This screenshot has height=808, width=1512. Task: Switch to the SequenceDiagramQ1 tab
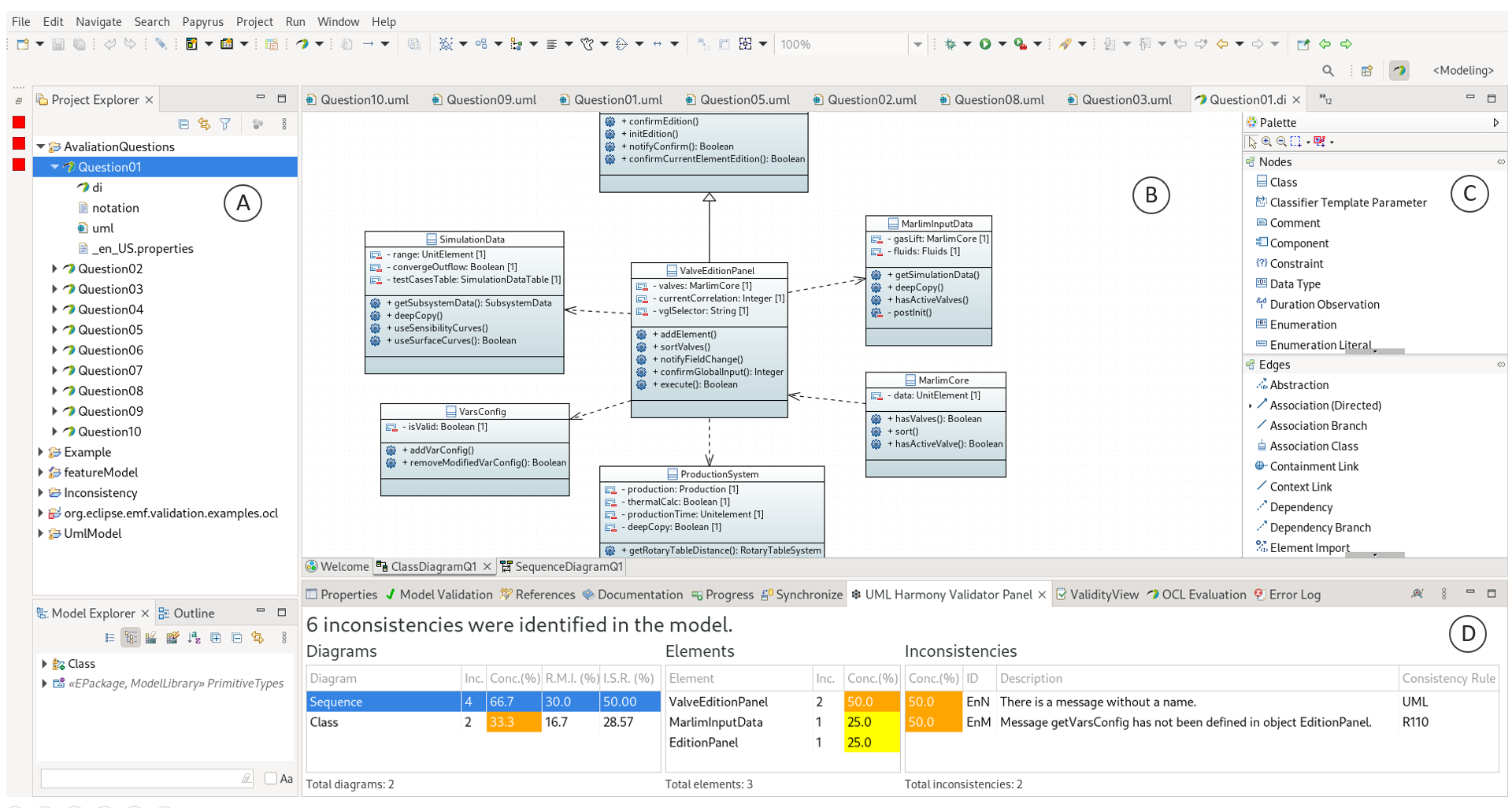tap(568, 566)
